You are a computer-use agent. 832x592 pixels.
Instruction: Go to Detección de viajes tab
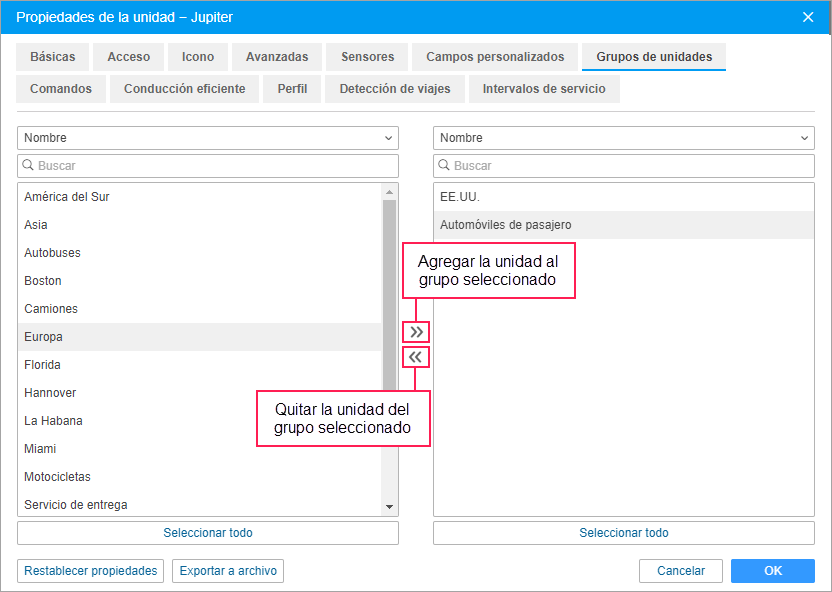click(x=395, y=89)
